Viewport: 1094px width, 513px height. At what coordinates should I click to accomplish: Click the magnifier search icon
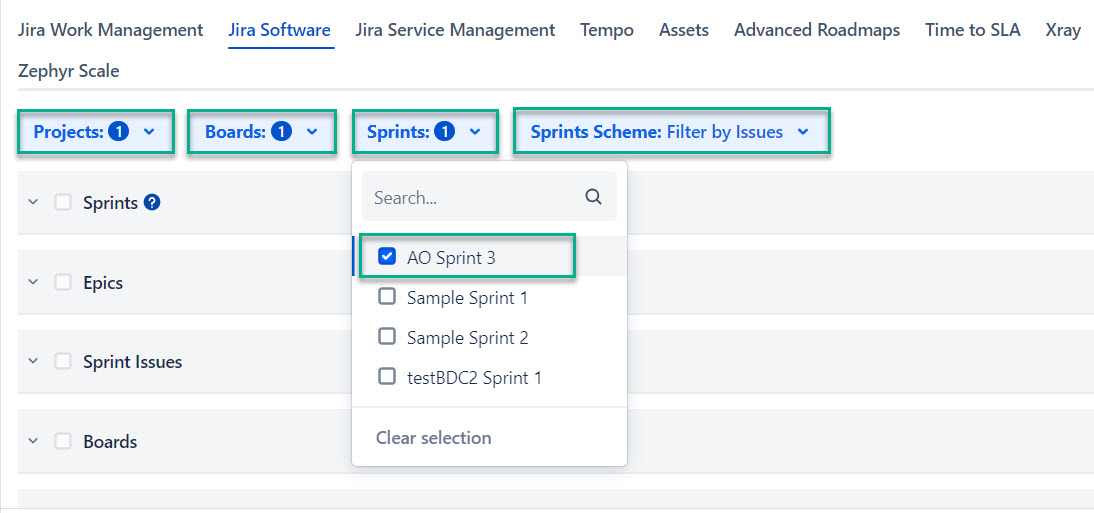pyautogui.click(x=593, y=197)
